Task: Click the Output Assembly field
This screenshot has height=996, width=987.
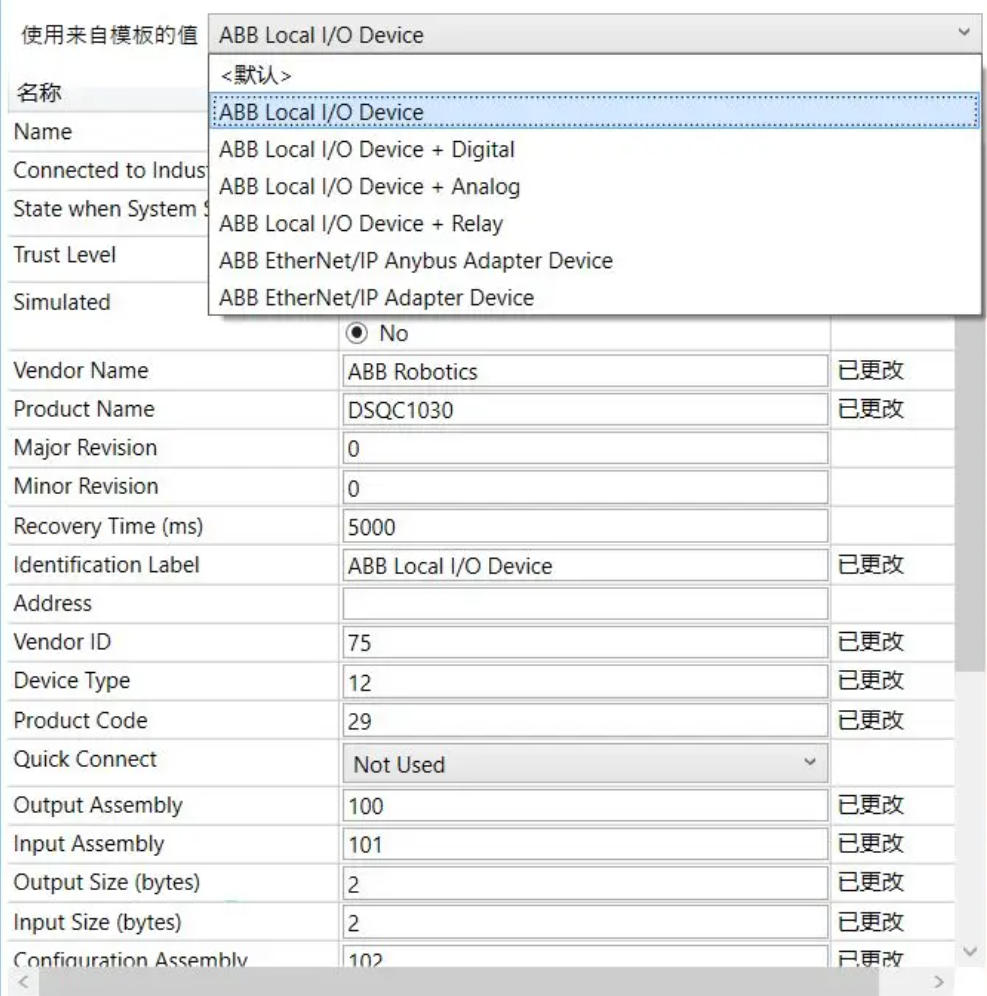Action: (584, 806)
